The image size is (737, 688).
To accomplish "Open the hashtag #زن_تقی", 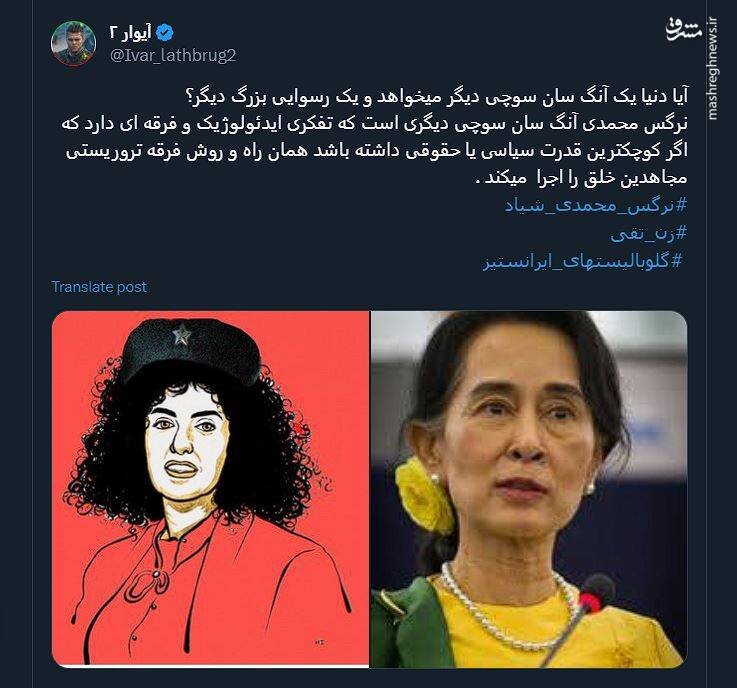I will [649, 233].
